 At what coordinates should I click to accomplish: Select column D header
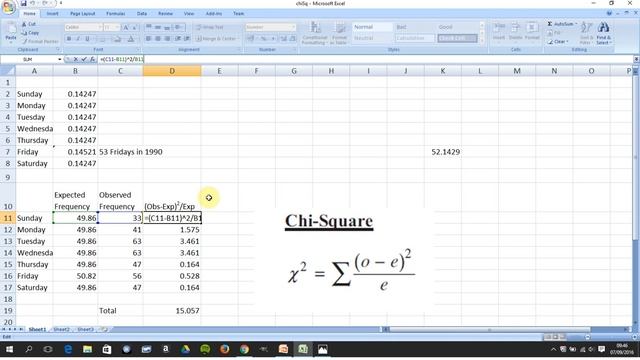pyautogui.click(x=172, y=71)
